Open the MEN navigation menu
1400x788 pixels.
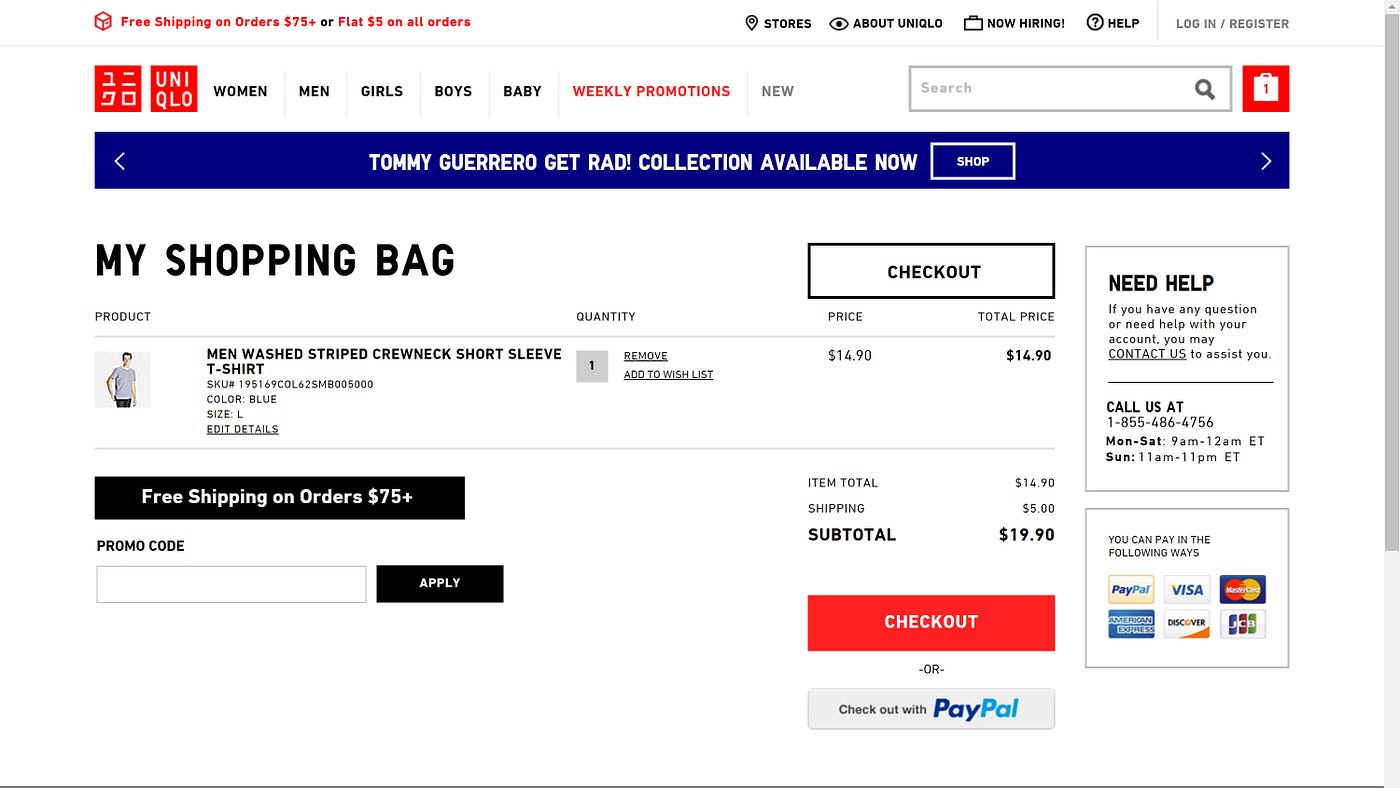click(314, 91)
